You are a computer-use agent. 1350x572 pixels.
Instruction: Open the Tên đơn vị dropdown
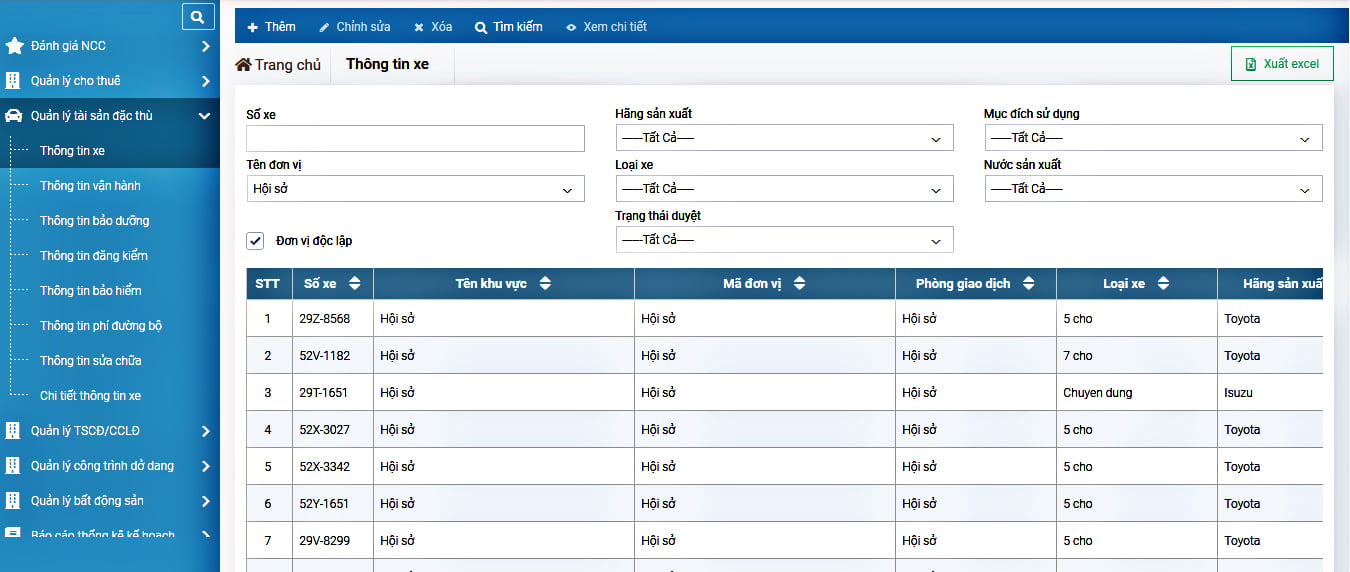(415, 189)
